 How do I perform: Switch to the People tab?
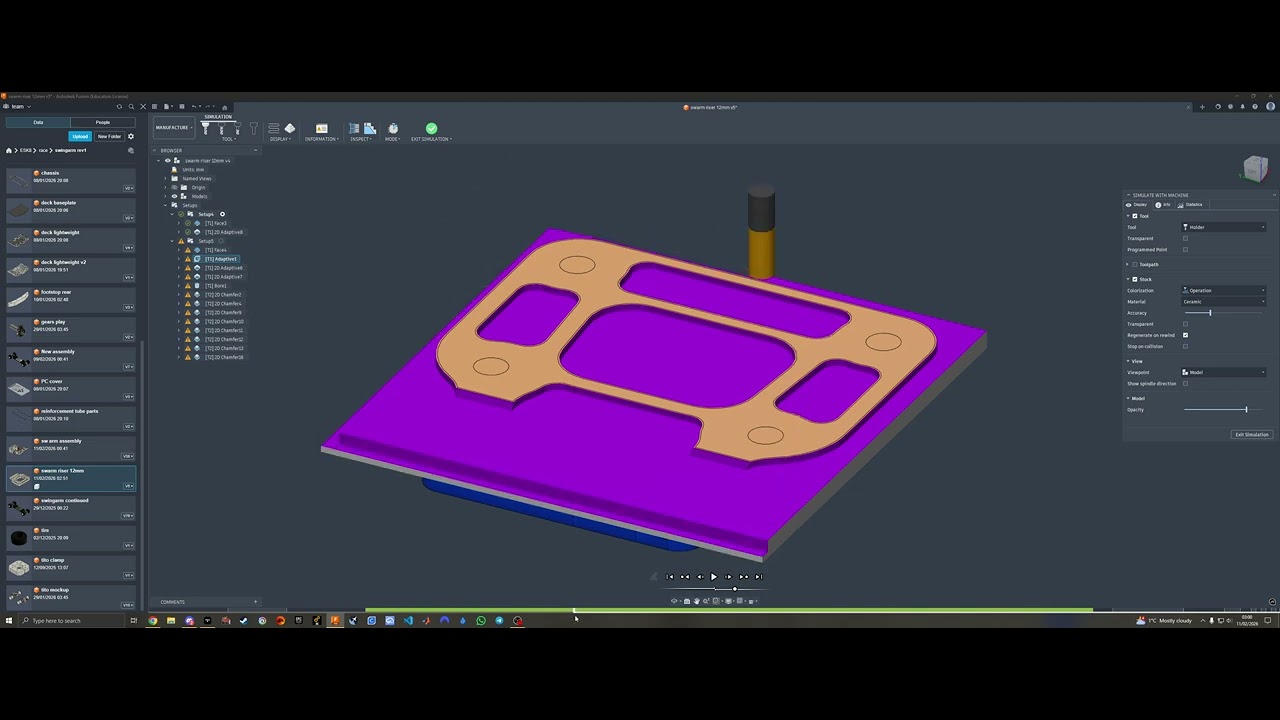102,122
